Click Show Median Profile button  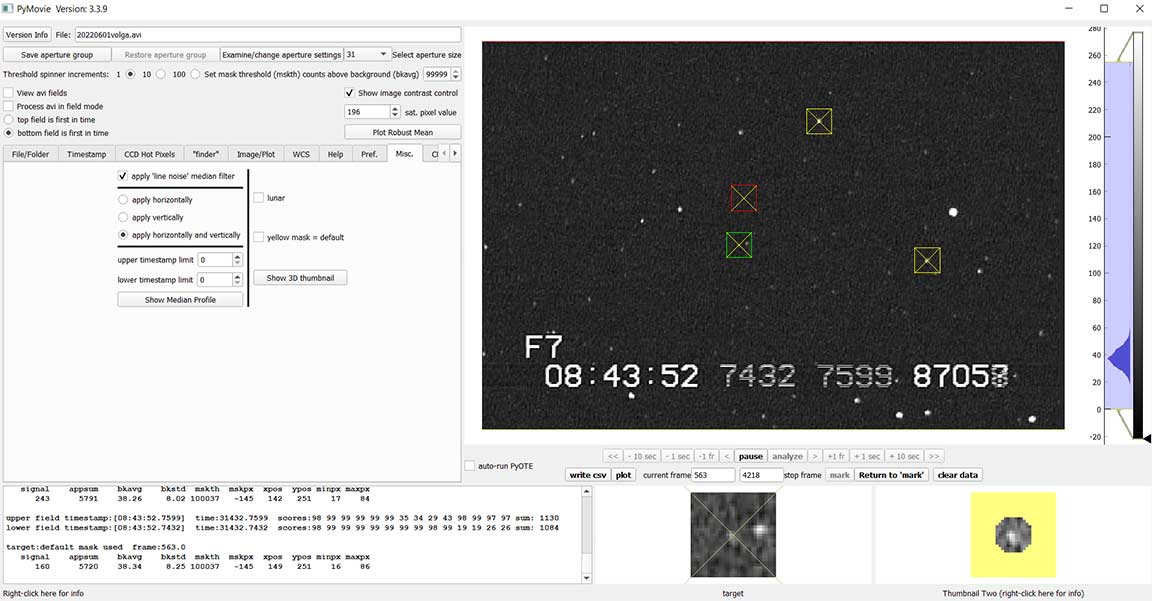(180, 300)
